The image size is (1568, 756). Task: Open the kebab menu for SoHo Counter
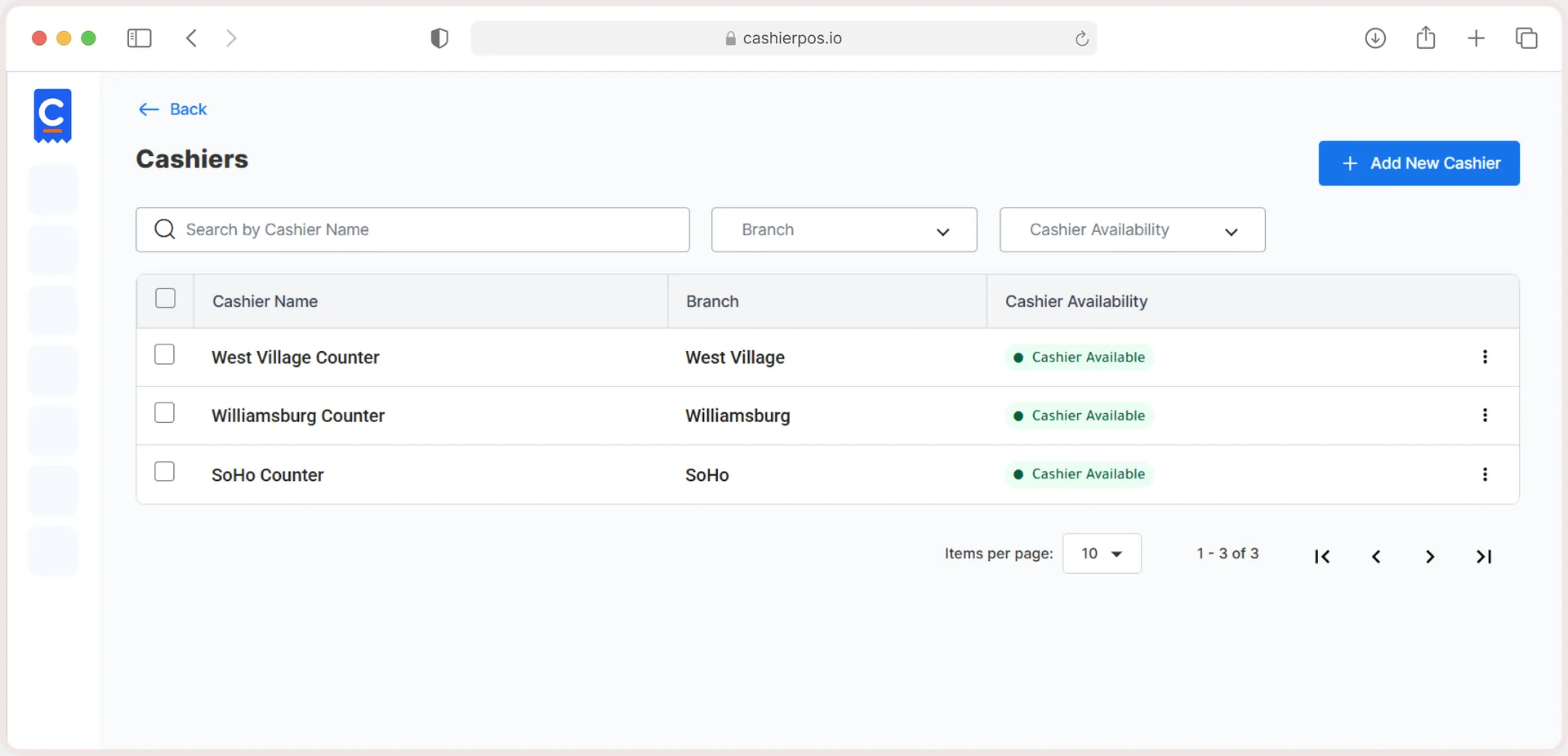click(x=1485, y=474)
